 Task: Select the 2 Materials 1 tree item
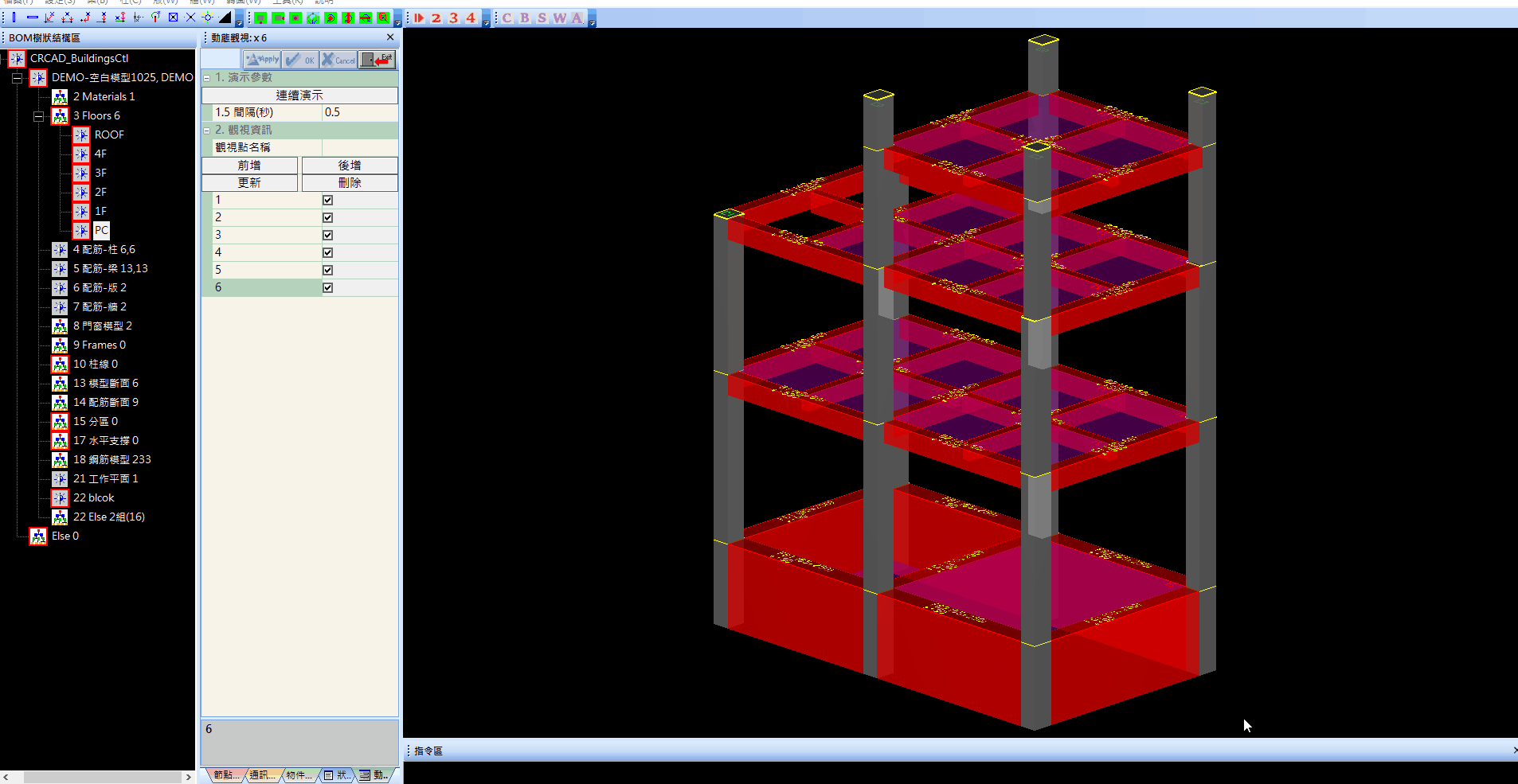pos(104,97)
